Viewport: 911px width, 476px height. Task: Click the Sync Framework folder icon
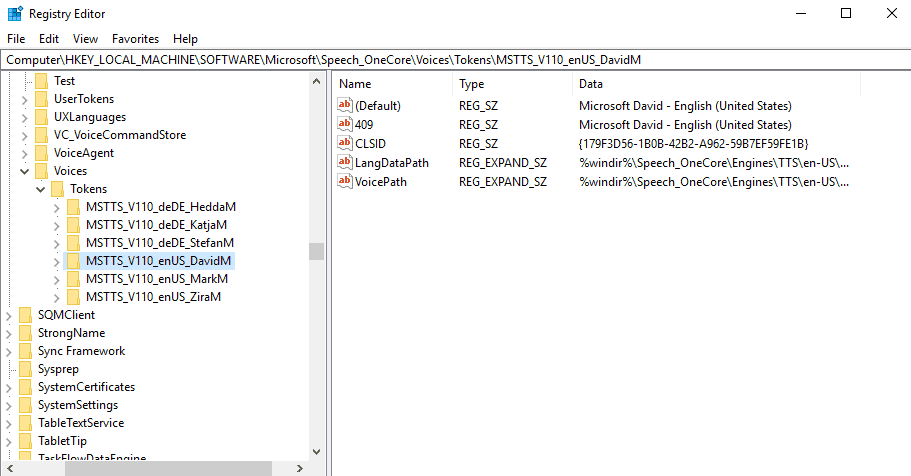point(25,351)
